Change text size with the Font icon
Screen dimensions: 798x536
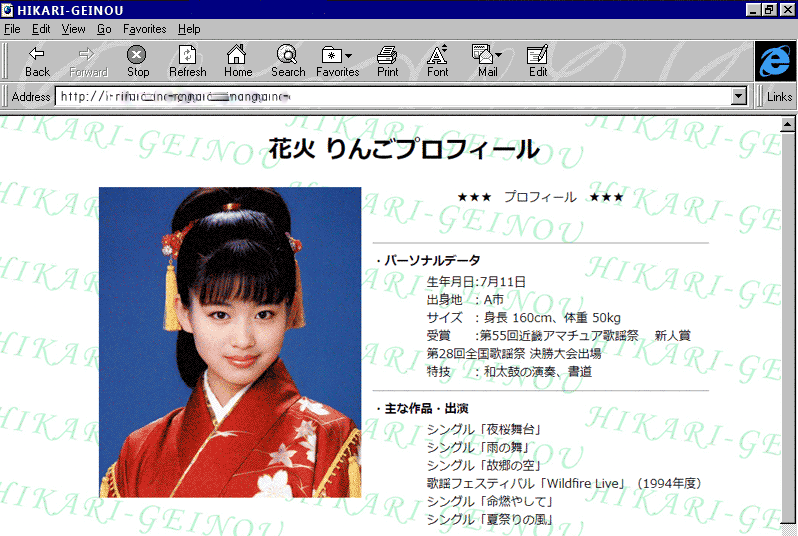[437, 54]
